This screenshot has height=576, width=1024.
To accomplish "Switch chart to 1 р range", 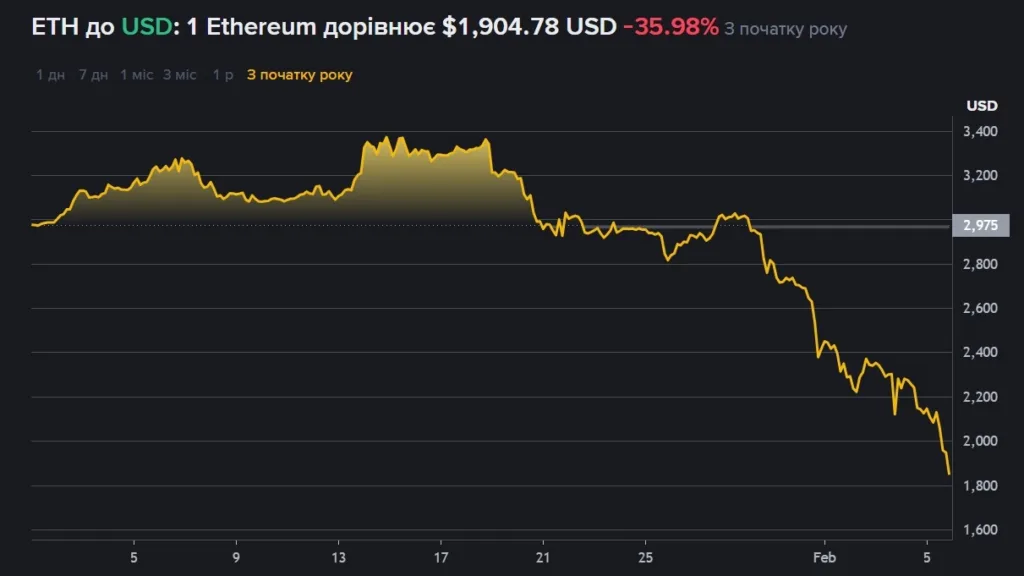I will pyautogui.click(x=223, y=75).
